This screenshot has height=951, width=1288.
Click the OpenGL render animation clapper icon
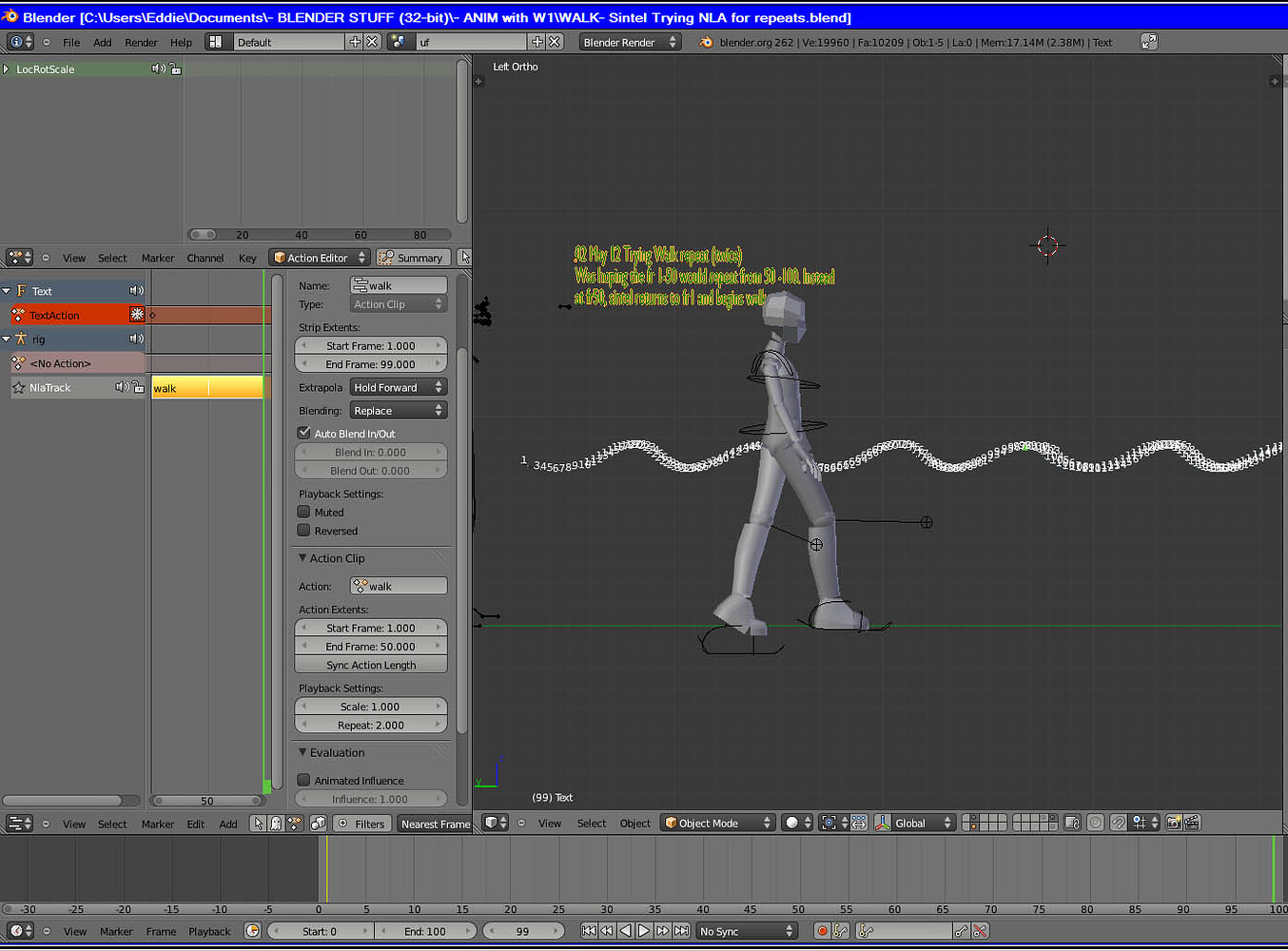pos(1192,823)
